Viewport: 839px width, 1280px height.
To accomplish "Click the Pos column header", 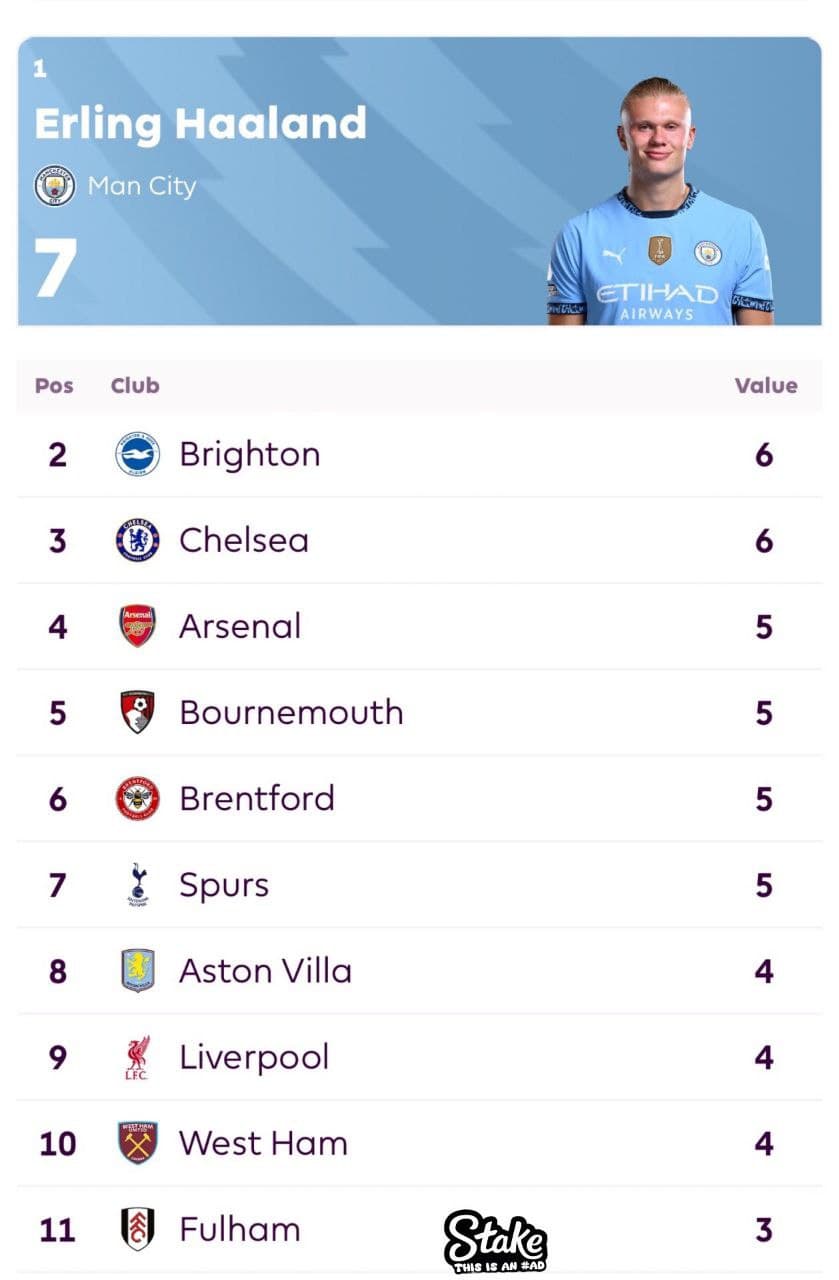I will tap(54, 386).
